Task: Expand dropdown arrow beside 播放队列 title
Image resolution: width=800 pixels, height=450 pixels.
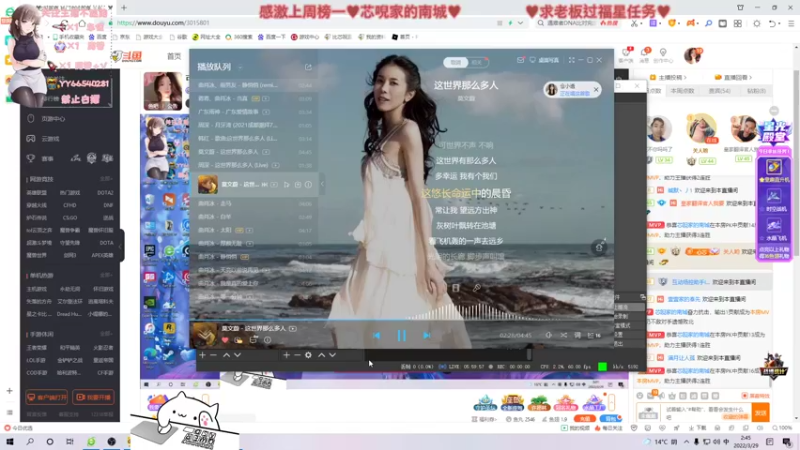Action: click(x=240, y=67)
